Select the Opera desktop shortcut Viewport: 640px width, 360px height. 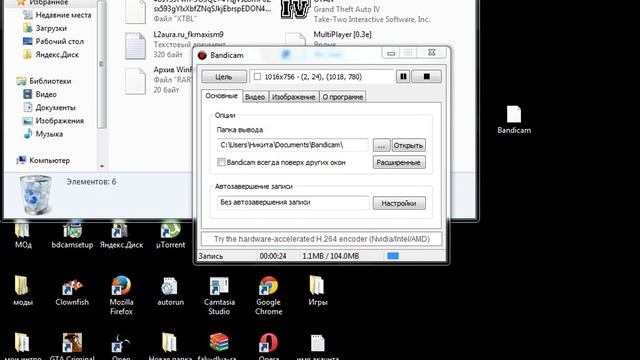(268, 346)
